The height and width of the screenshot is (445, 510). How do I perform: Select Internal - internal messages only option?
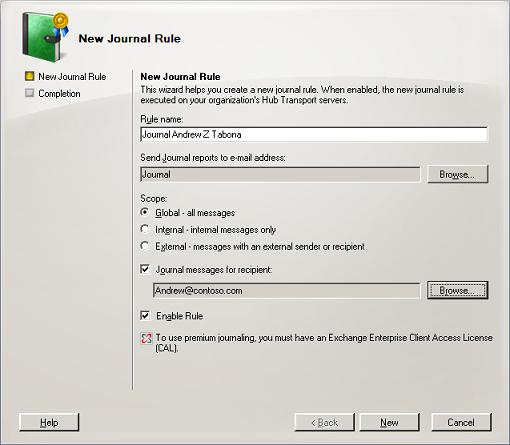point(145,229)
